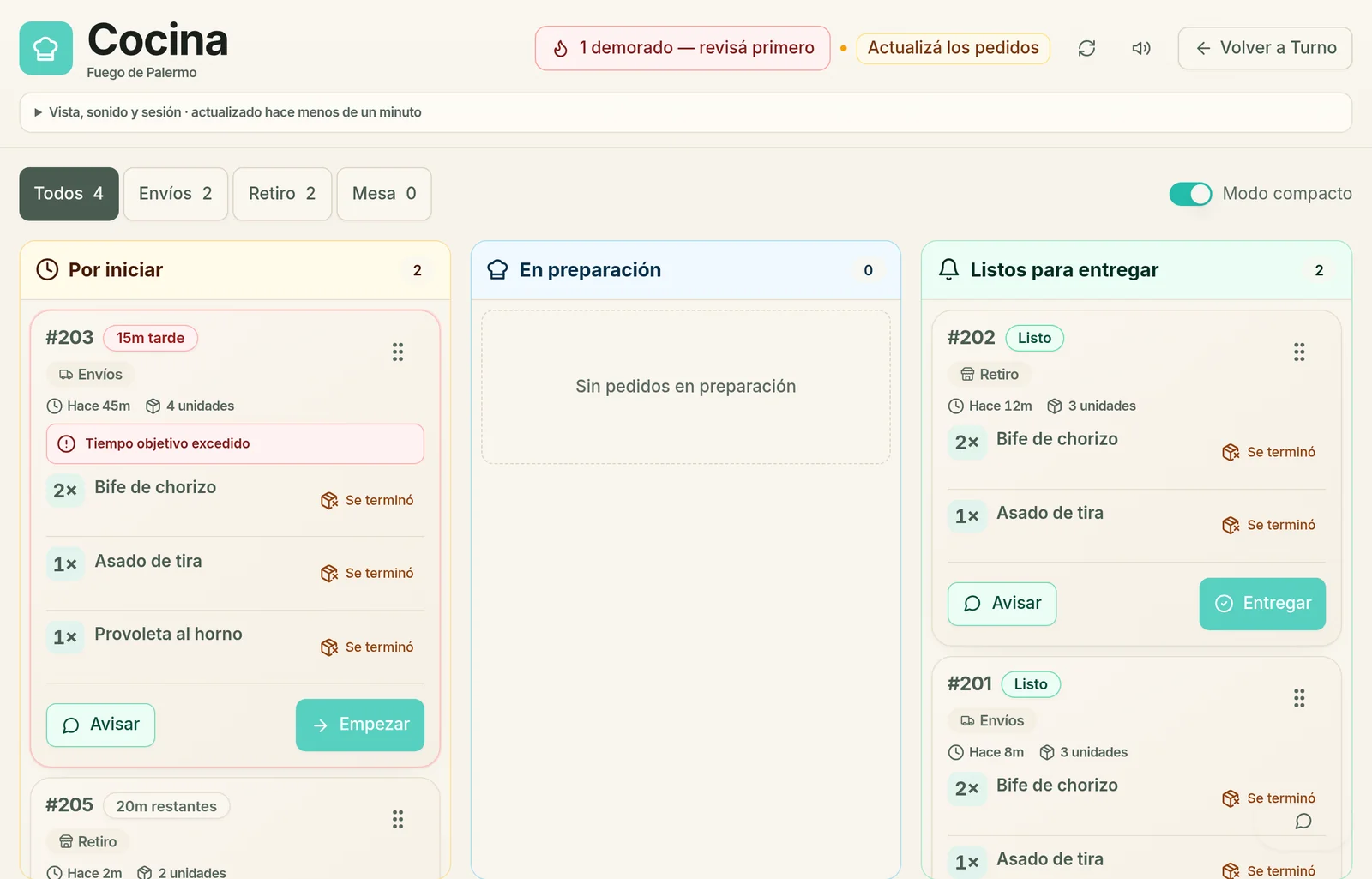Click the Fuego de Palermo restaurant name
This screenshot has height=879, width=1372.
click(x=141, y=73)
